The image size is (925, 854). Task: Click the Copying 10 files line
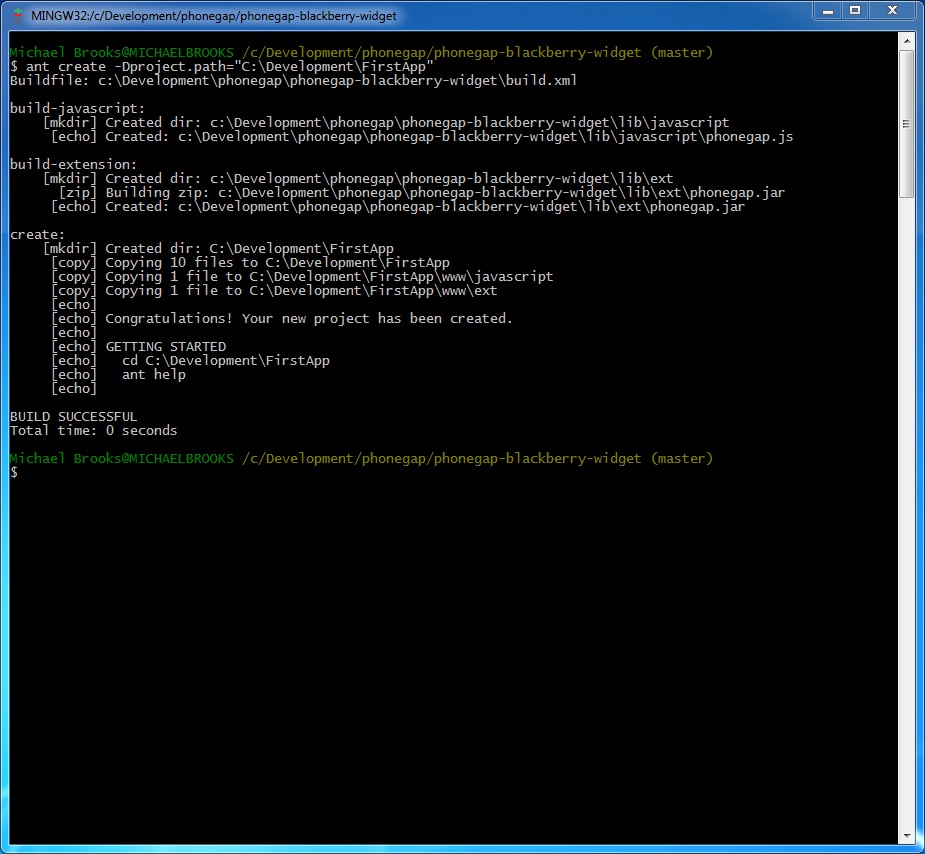[250, 263]
